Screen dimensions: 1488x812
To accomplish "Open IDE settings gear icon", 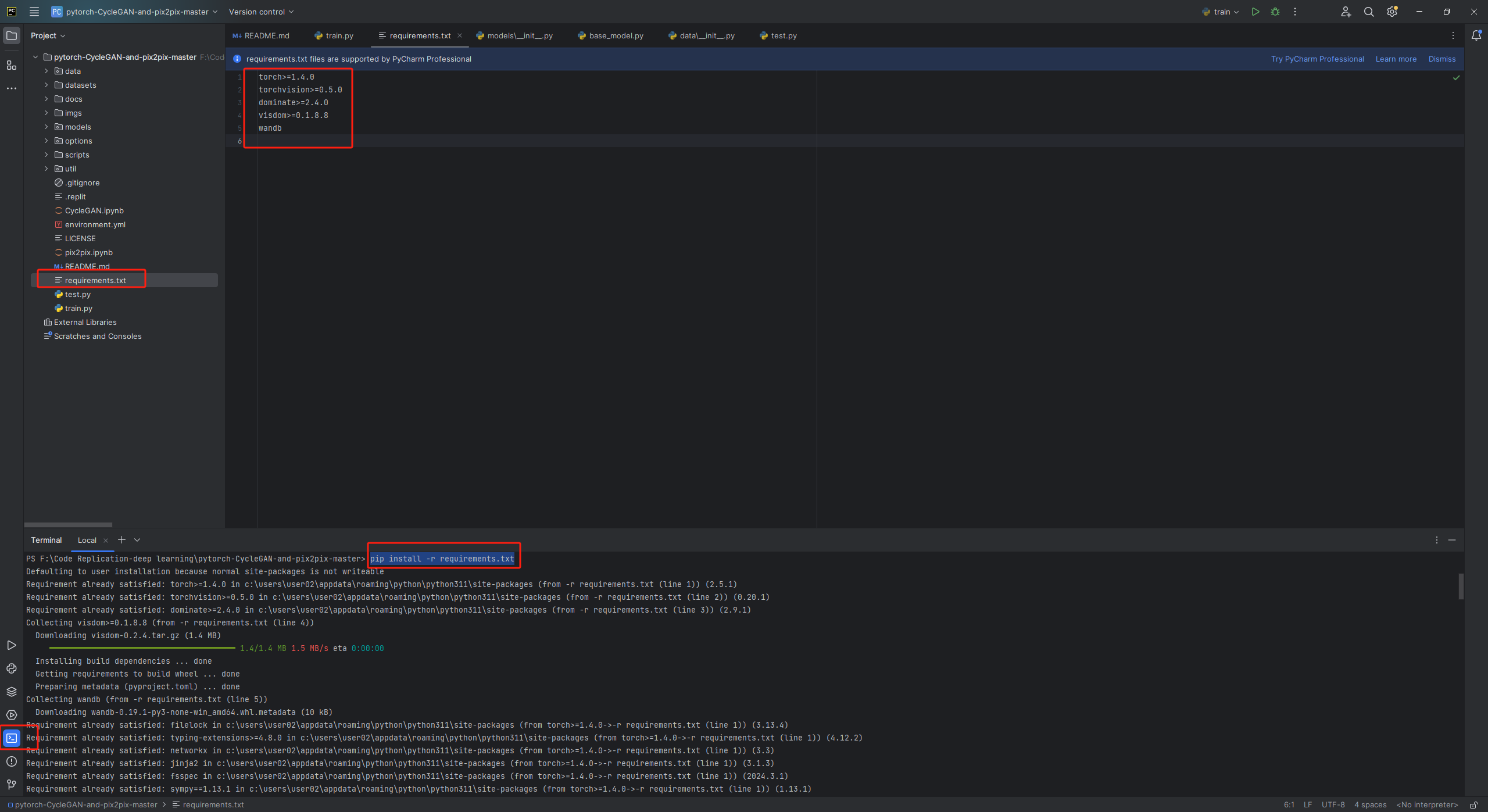I will 1392,12.
